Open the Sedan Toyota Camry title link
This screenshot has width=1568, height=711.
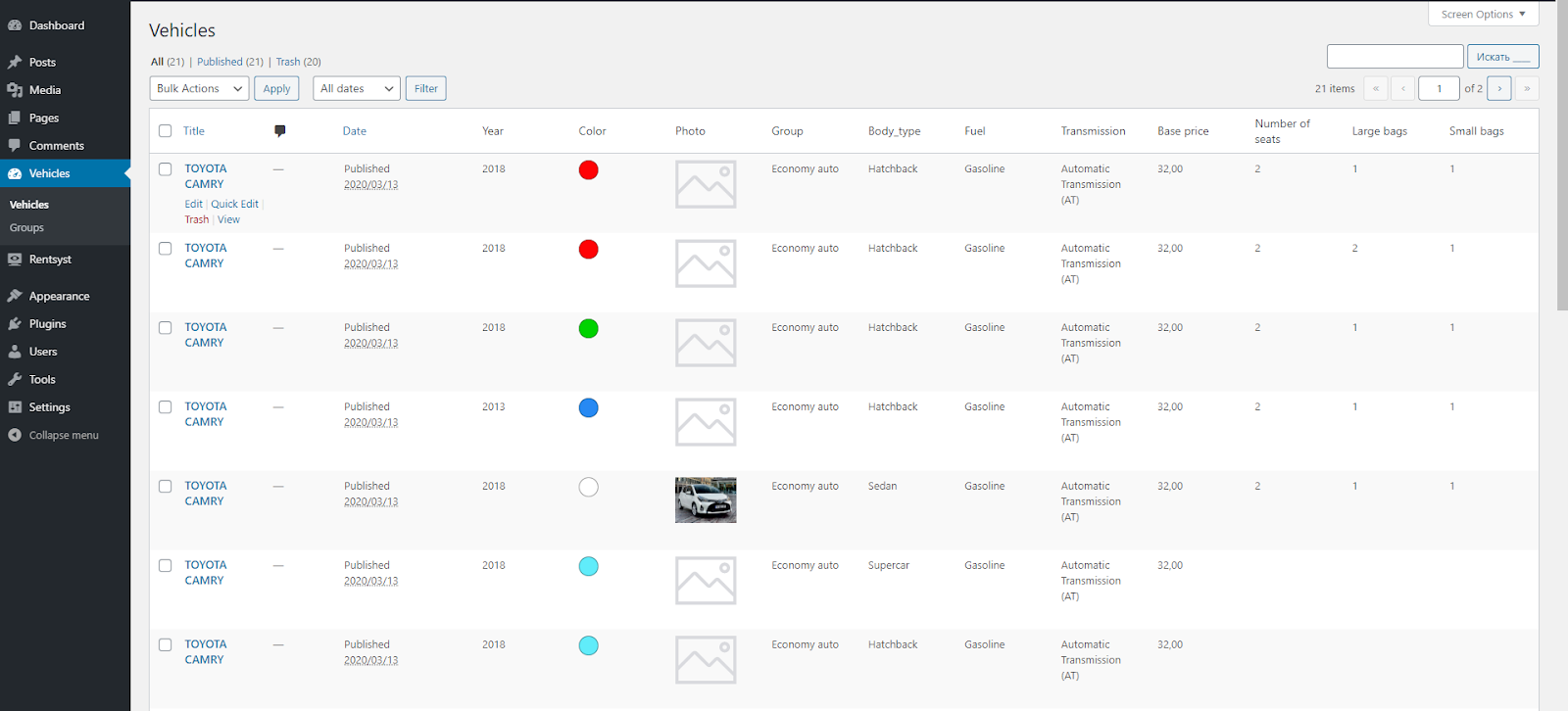pyautogui.click(x=206, y=494)
